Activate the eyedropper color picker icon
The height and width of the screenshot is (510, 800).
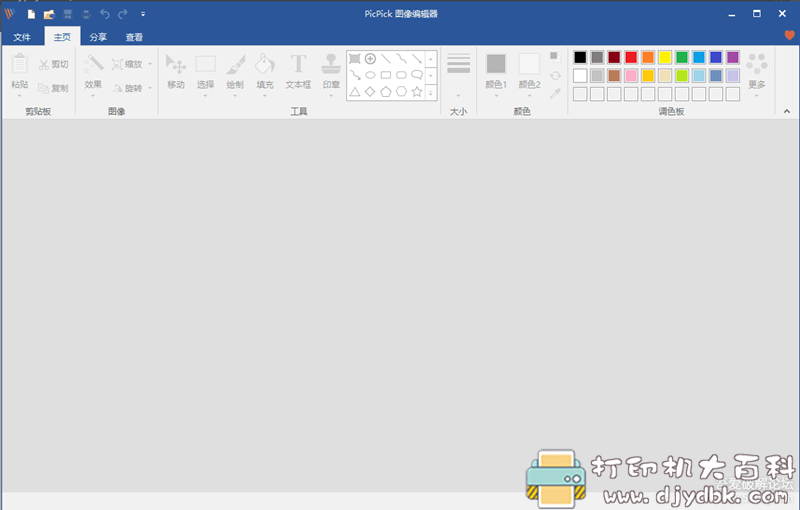[555, 93]
